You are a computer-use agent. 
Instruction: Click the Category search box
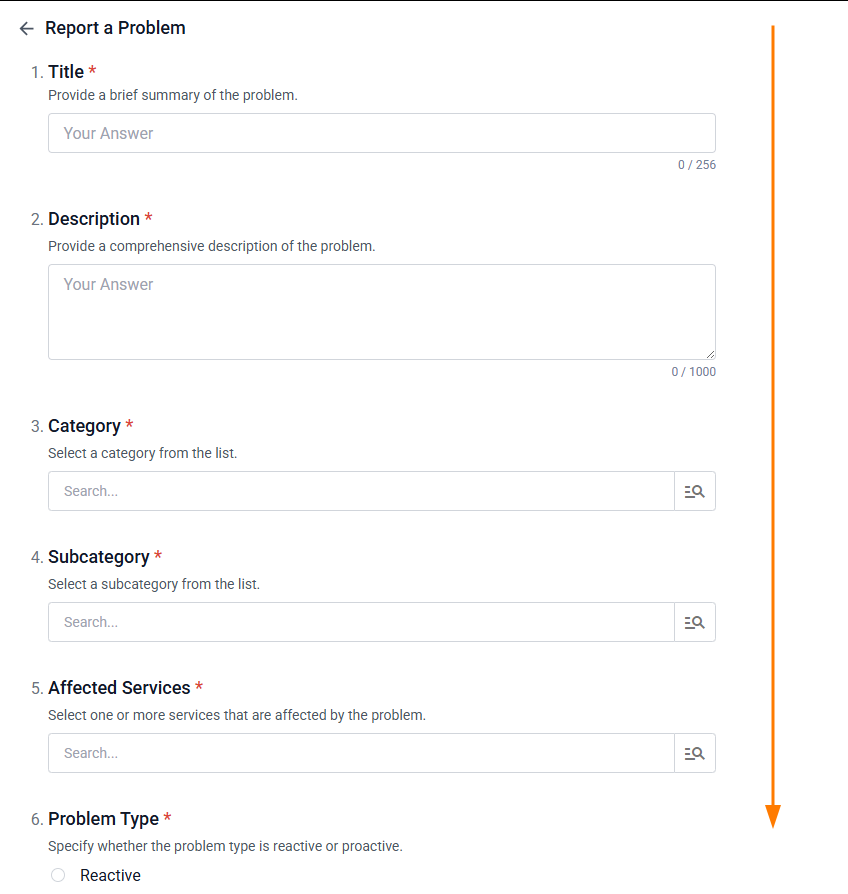(361, 491)
